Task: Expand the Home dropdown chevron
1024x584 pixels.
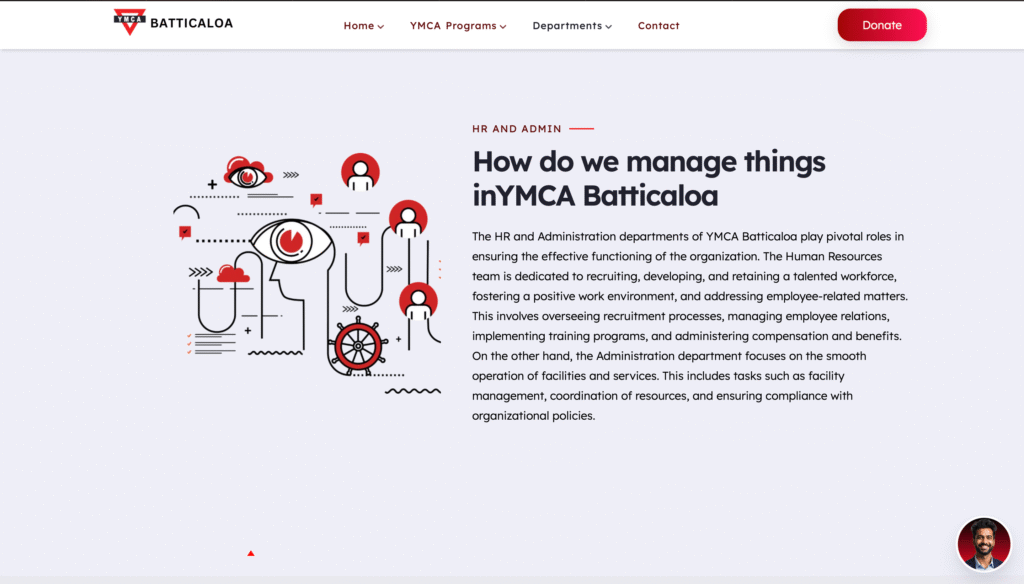Action: tap(381, 27)
